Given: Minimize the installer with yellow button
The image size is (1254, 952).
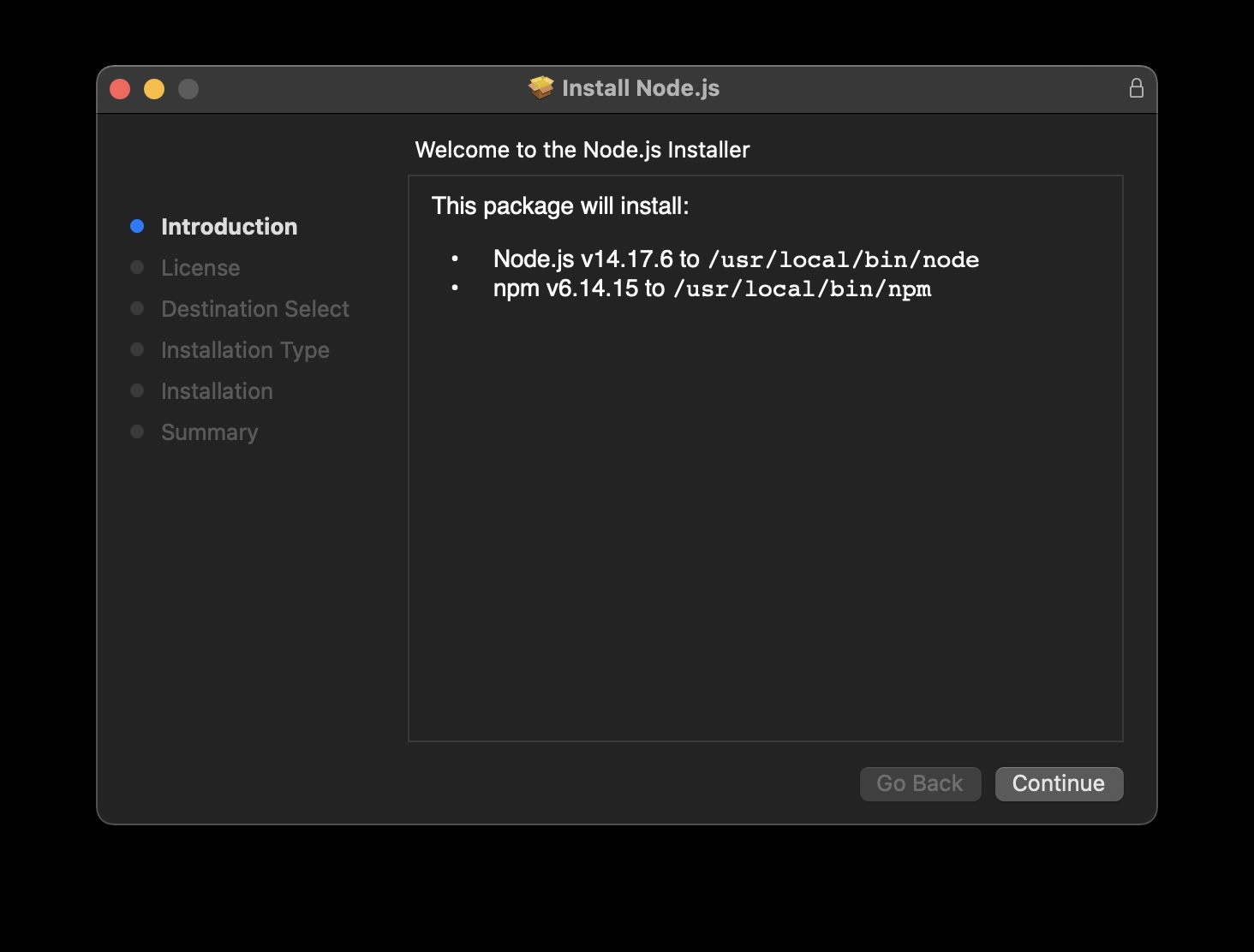Looking at the screenshot, I should pos(154,89).
